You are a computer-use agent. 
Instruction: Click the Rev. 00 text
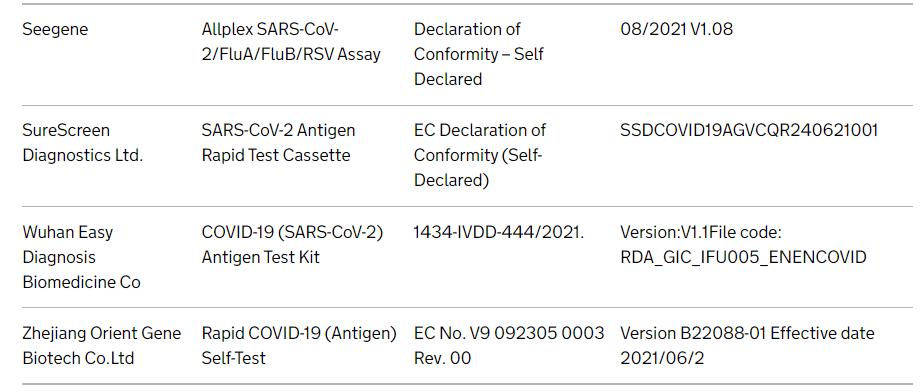(443, 358)
